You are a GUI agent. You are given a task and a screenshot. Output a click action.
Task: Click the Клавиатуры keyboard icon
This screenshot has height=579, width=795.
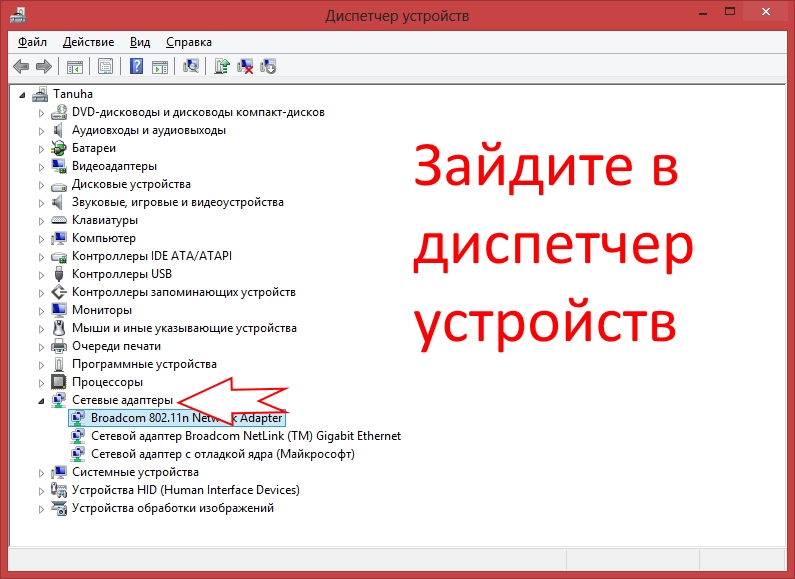[x=59, y=220]
